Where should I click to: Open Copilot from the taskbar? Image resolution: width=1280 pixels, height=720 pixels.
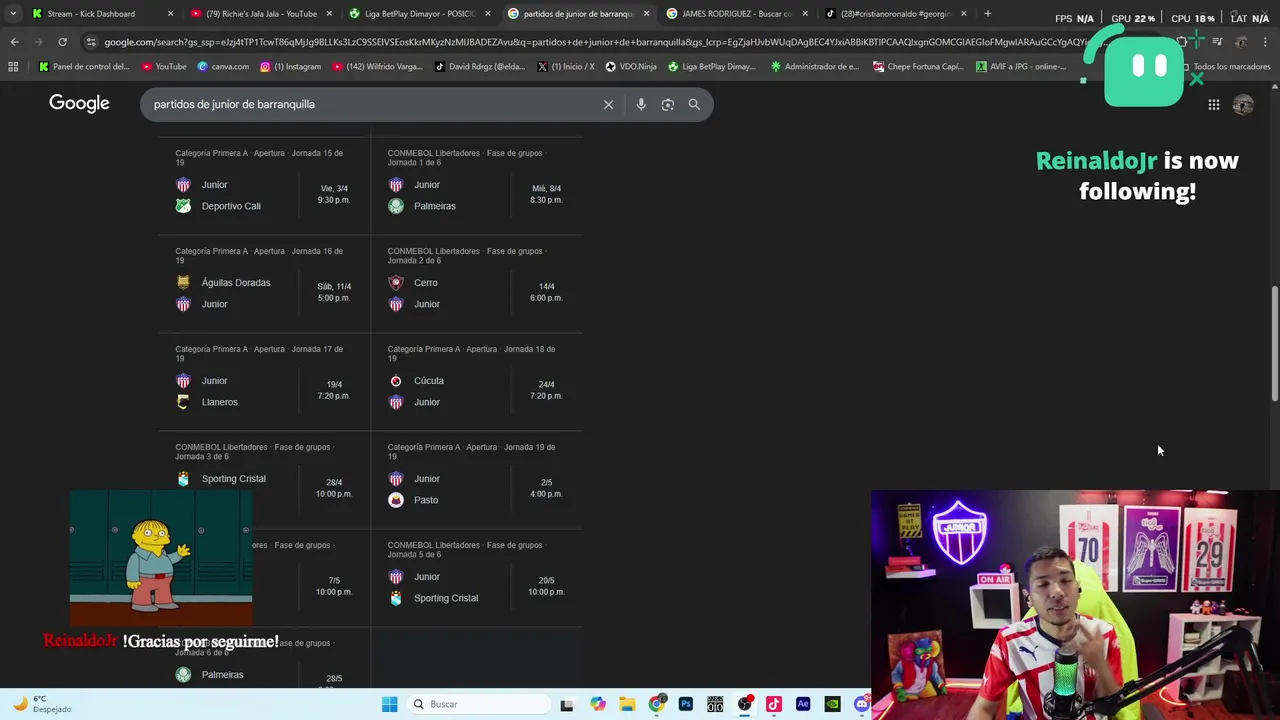pyautogui.click(x=598, y=704)
